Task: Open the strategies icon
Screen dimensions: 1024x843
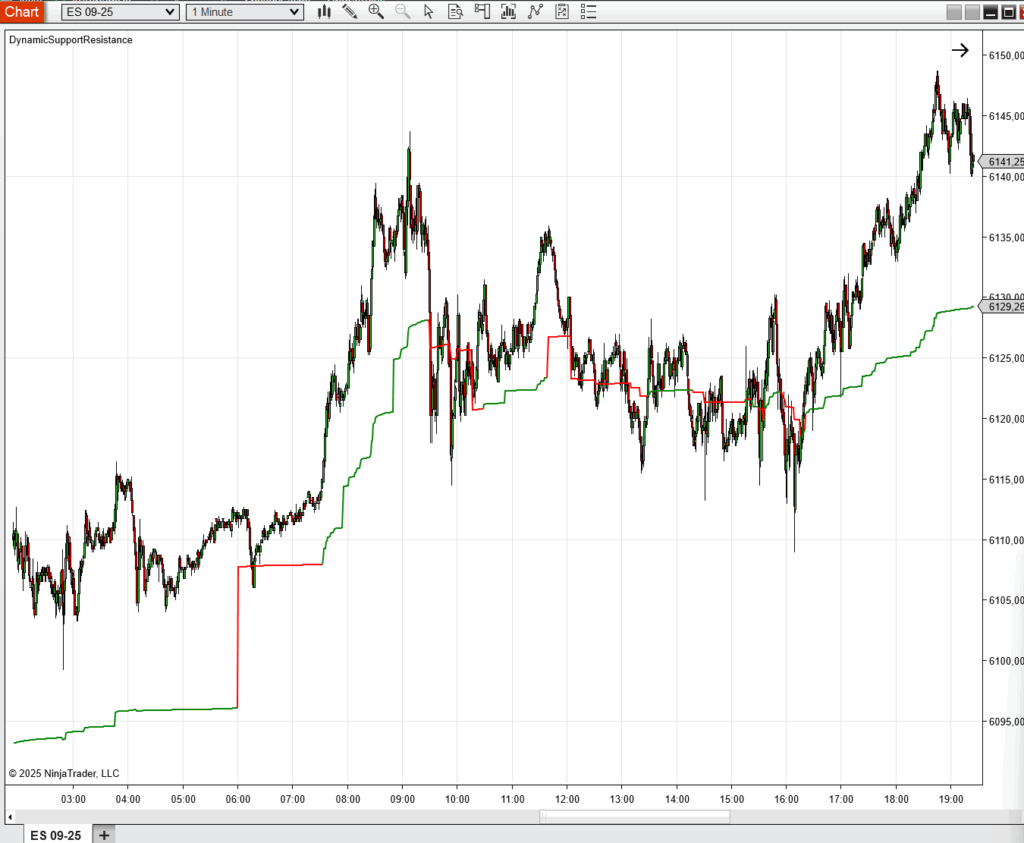Action: coord(562,12)
